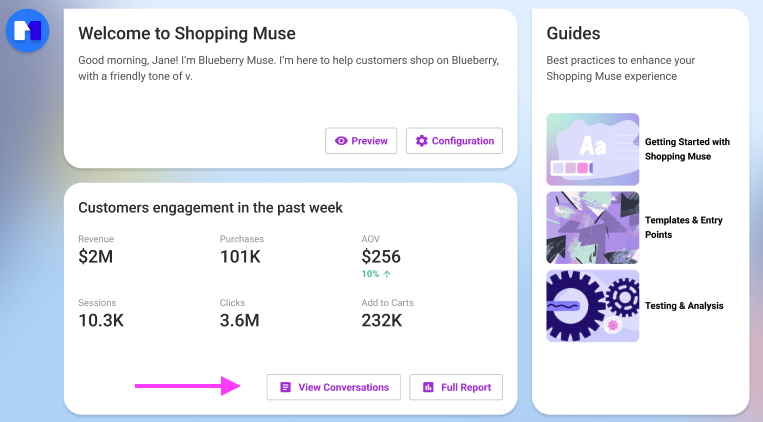Open the Templates & Entry Points thumbnail

click(593, 227)
